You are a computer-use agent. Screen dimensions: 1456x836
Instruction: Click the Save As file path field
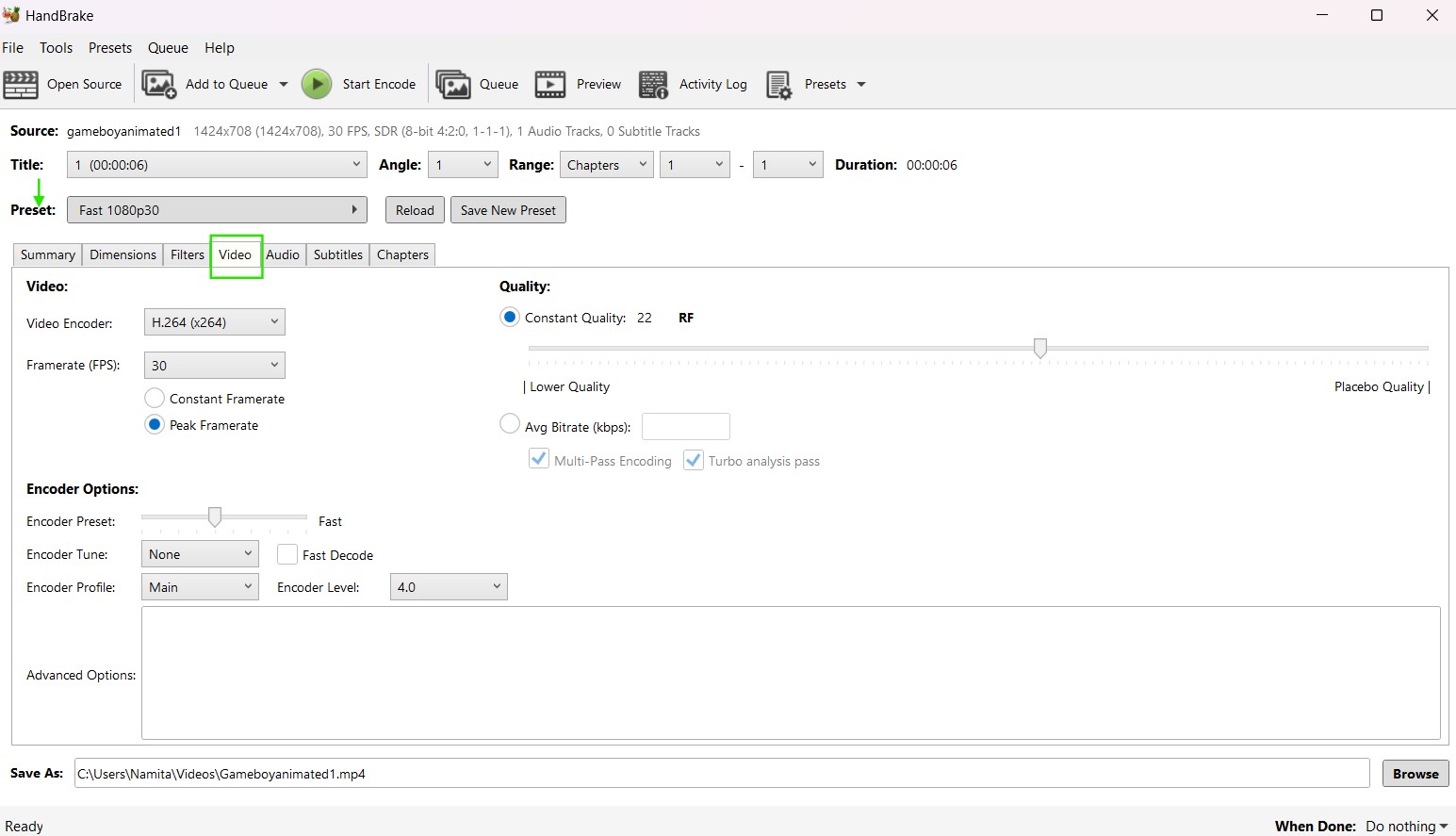(722, 774)
